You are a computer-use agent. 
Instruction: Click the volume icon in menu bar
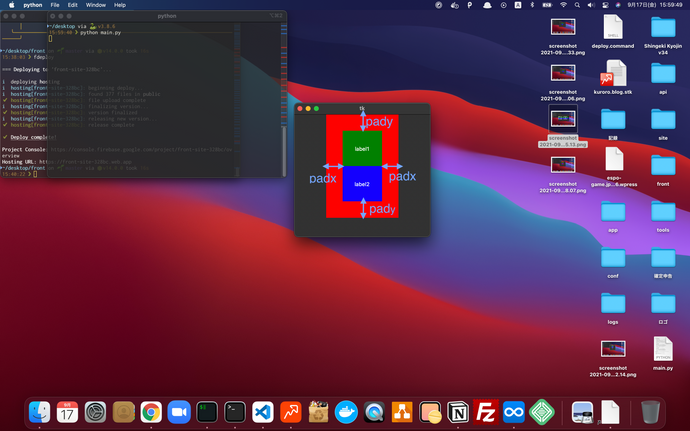point(591,5)
